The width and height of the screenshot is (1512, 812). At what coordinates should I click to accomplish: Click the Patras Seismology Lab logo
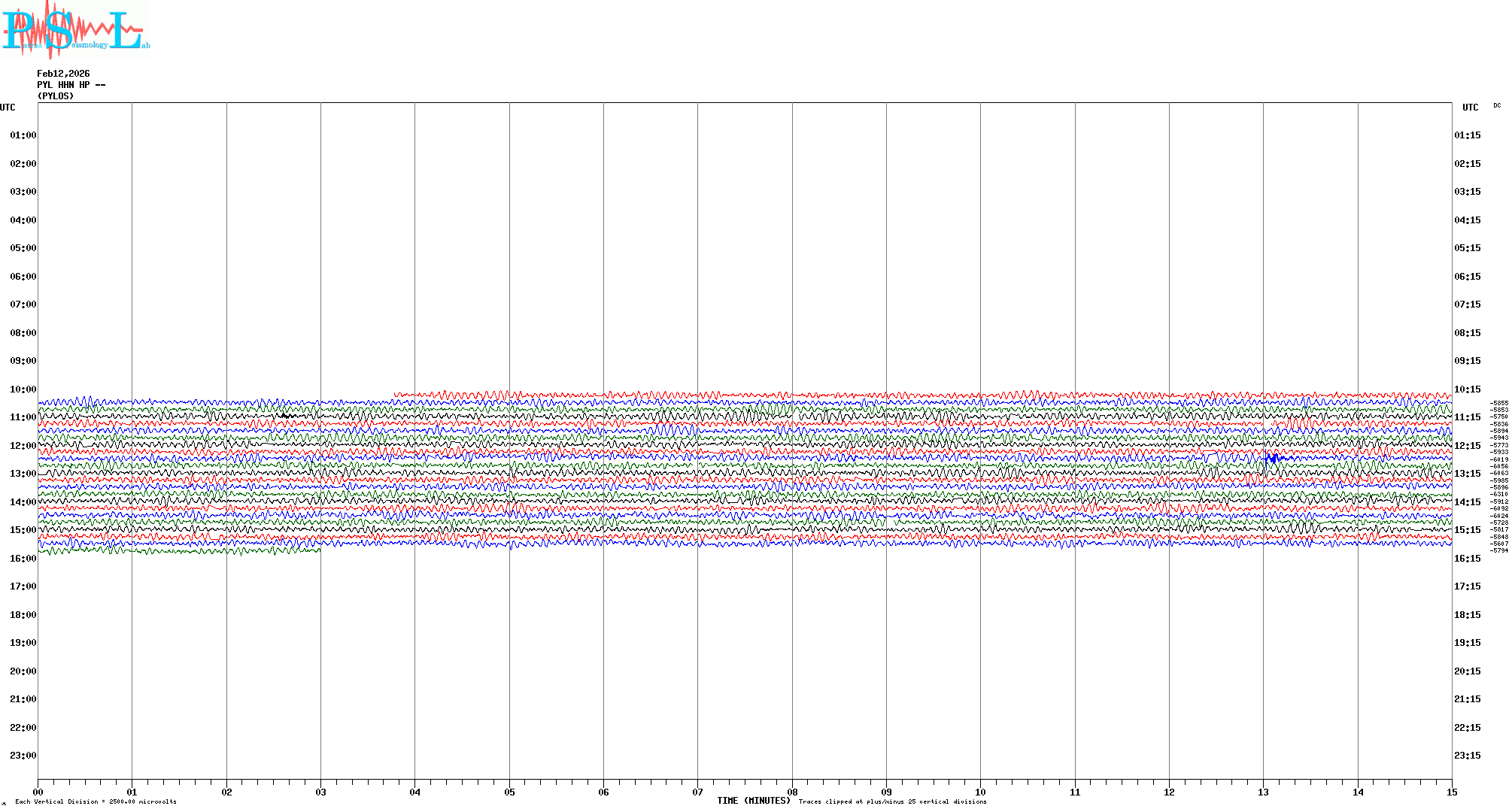coord(75,30)
